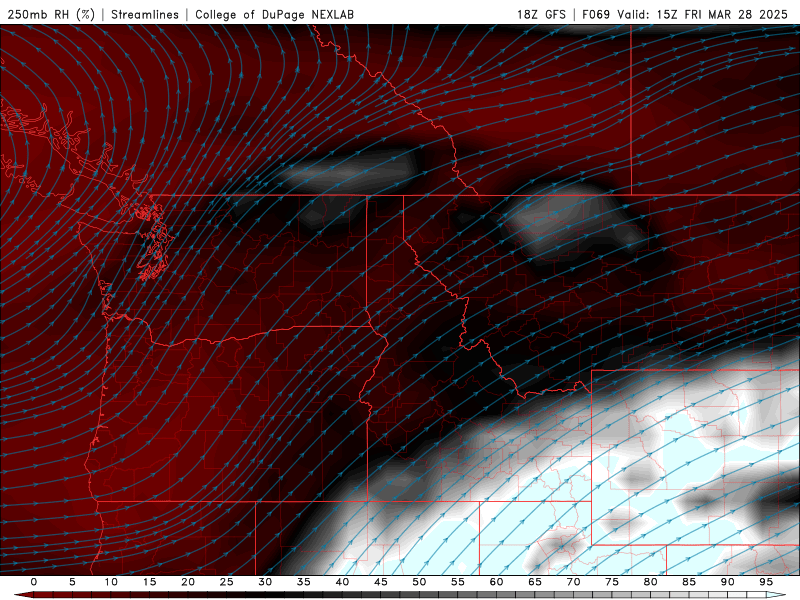Viewport: 800px width, 600px height.
Task: Select "Valid: 15Z FRI MAR 28 2025" text
Action: [703, 14]
